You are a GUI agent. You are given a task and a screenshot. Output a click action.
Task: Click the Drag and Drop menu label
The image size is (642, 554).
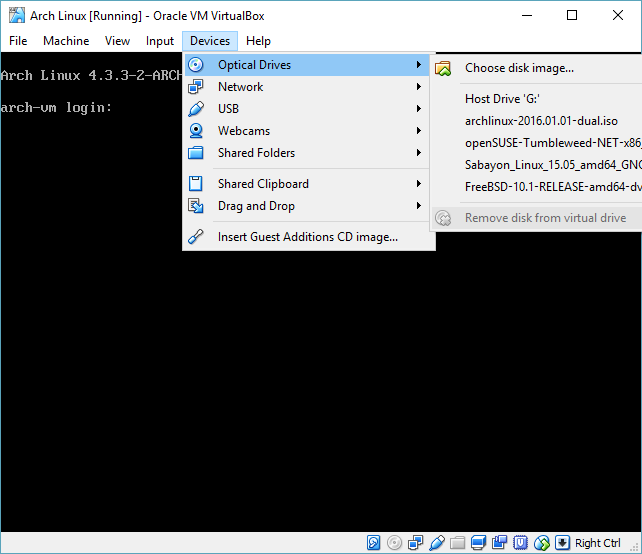coord(256,206)
